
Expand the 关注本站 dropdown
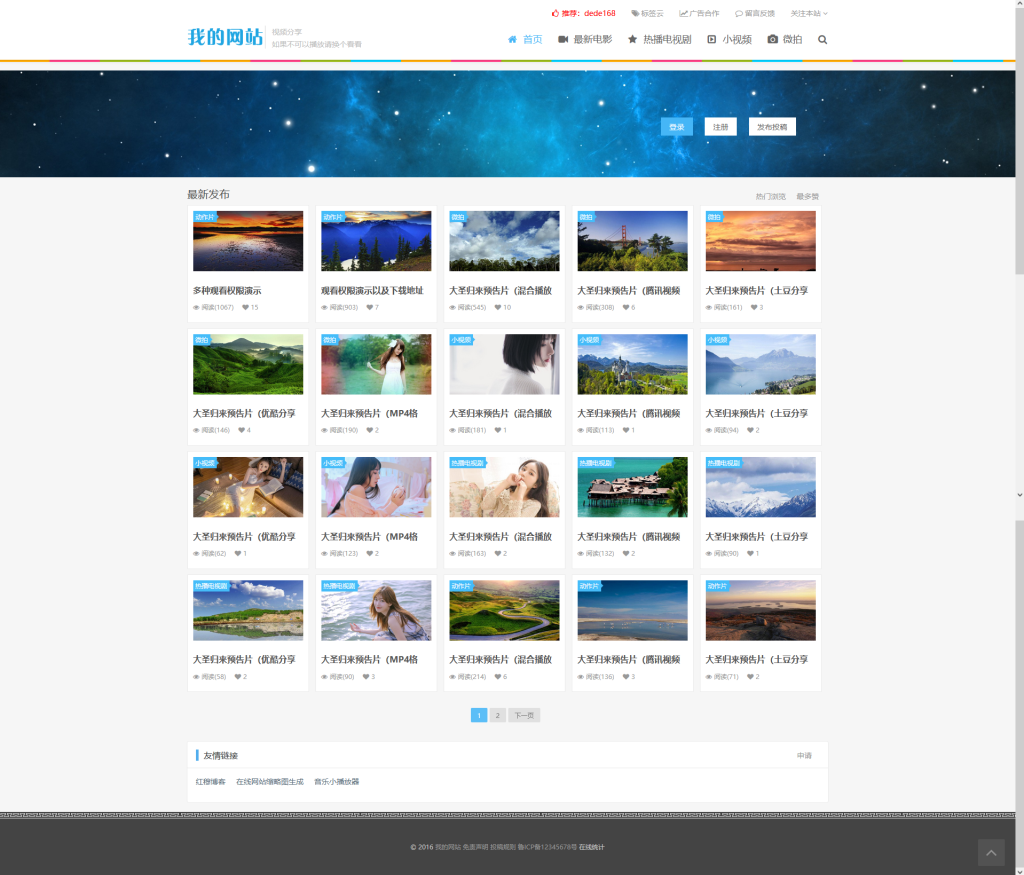808,14
